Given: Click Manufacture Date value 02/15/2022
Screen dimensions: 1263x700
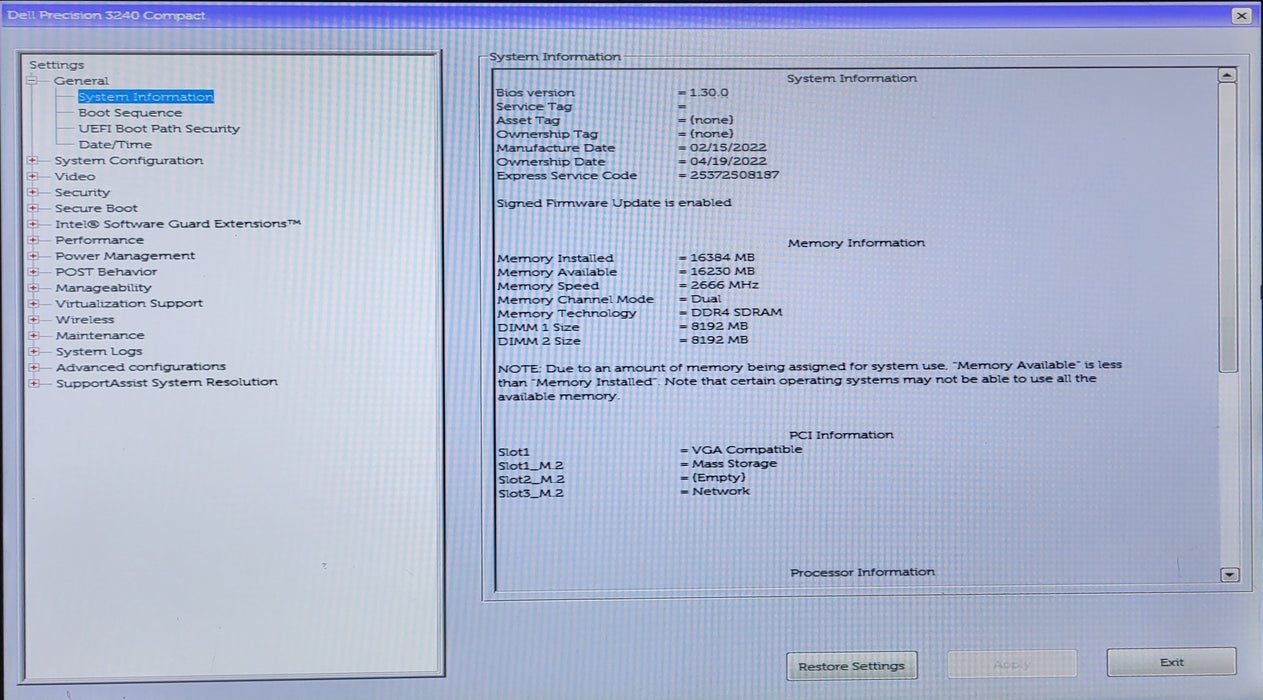Looking at the screenshot, I should pos(728,147).
